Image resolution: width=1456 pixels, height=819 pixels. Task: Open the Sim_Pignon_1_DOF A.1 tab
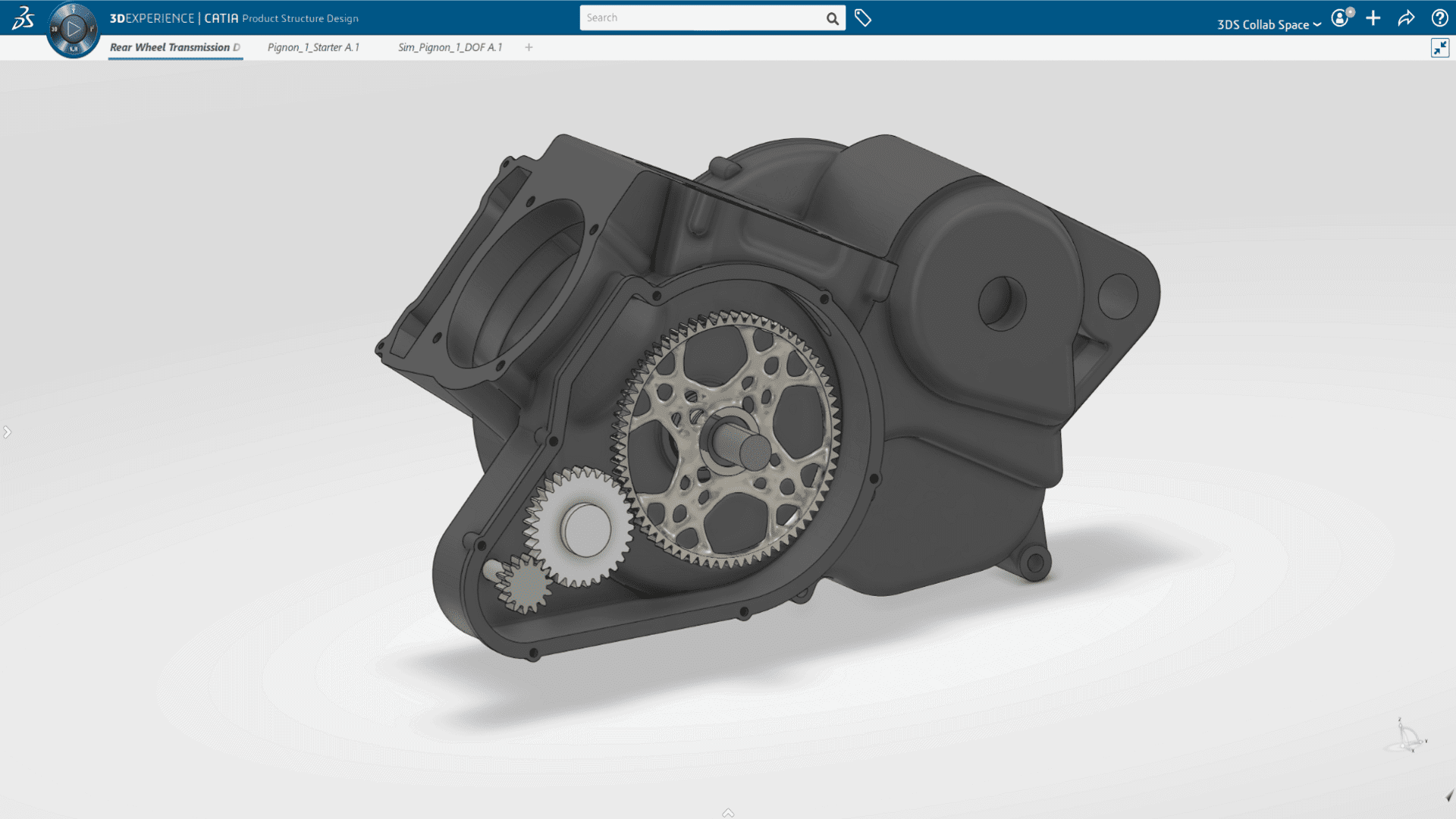point(448,47)
